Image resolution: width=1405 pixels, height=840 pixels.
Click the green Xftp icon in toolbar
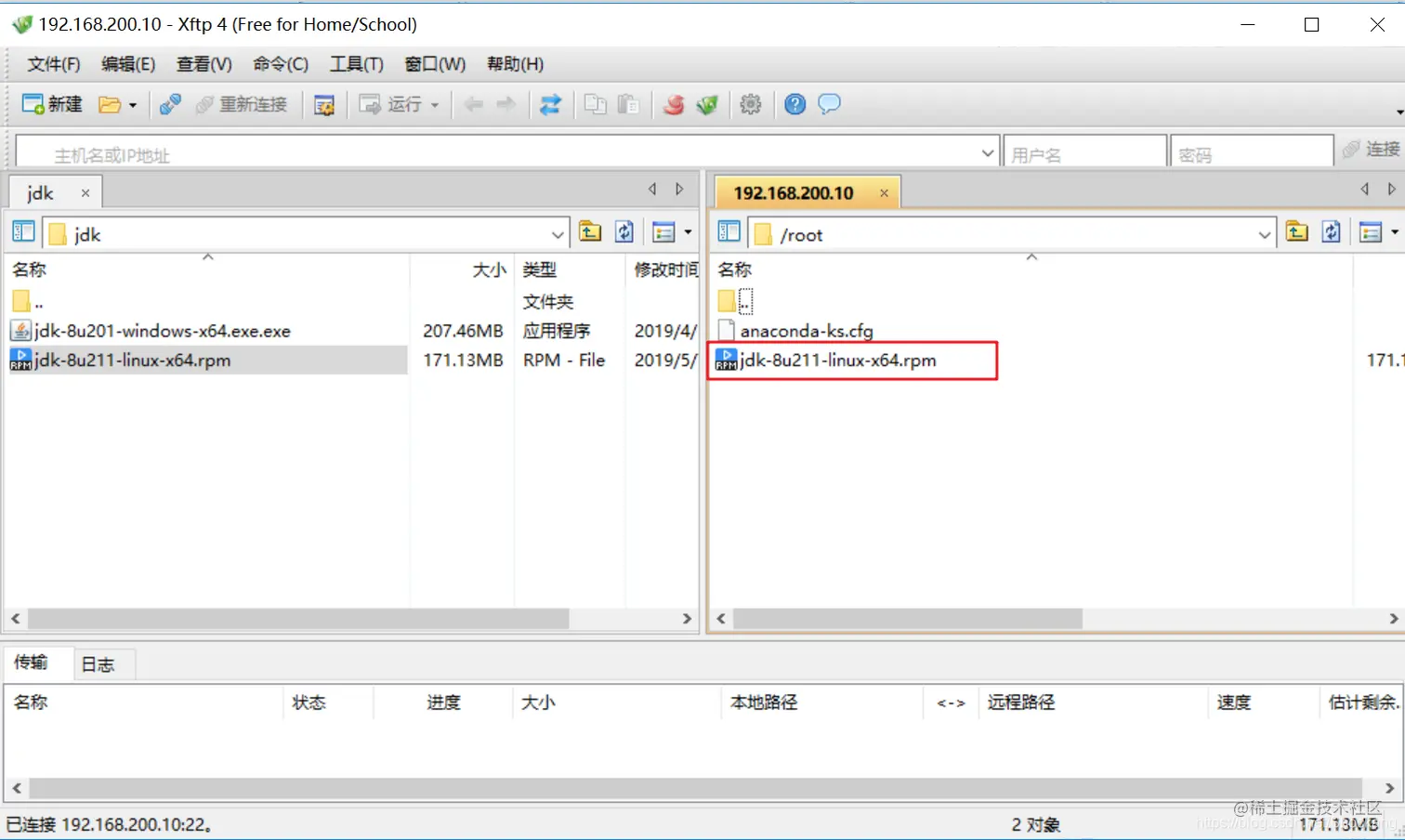click(x=707, y=104)
